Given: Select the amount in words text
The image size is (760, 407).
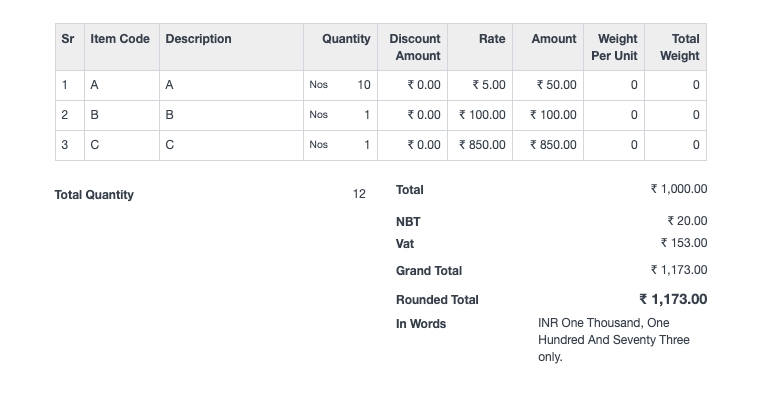Looking at the screenshot, I should (x=613, y=340).
